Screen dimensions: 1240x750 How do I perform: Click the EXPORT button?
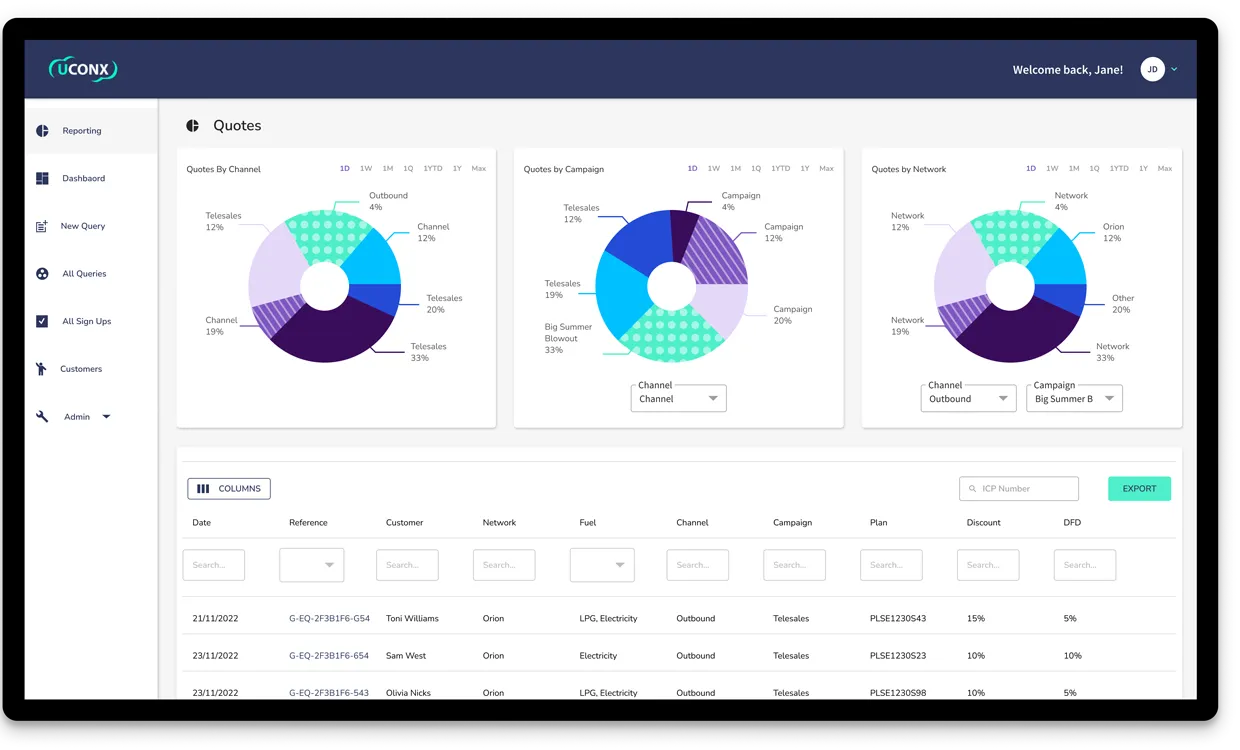pyautogui.click(x=1139, y=489)
